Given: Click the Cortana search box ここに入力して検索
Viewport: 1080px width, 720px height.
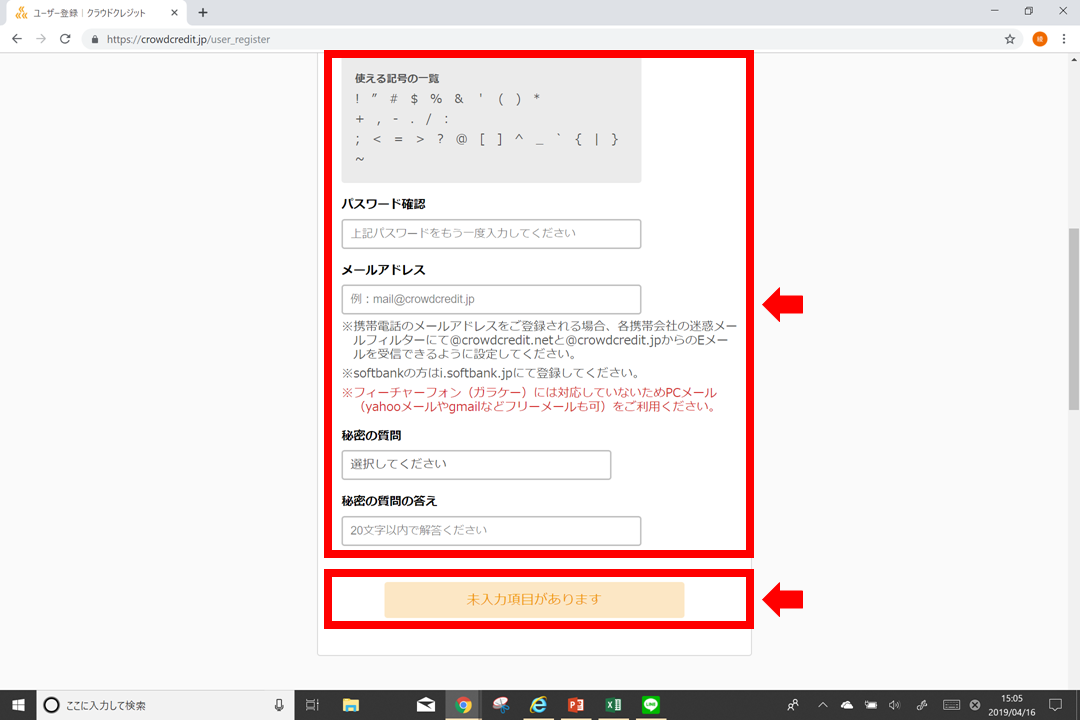Looking at the screenshot, I should [x=165, y=705].
